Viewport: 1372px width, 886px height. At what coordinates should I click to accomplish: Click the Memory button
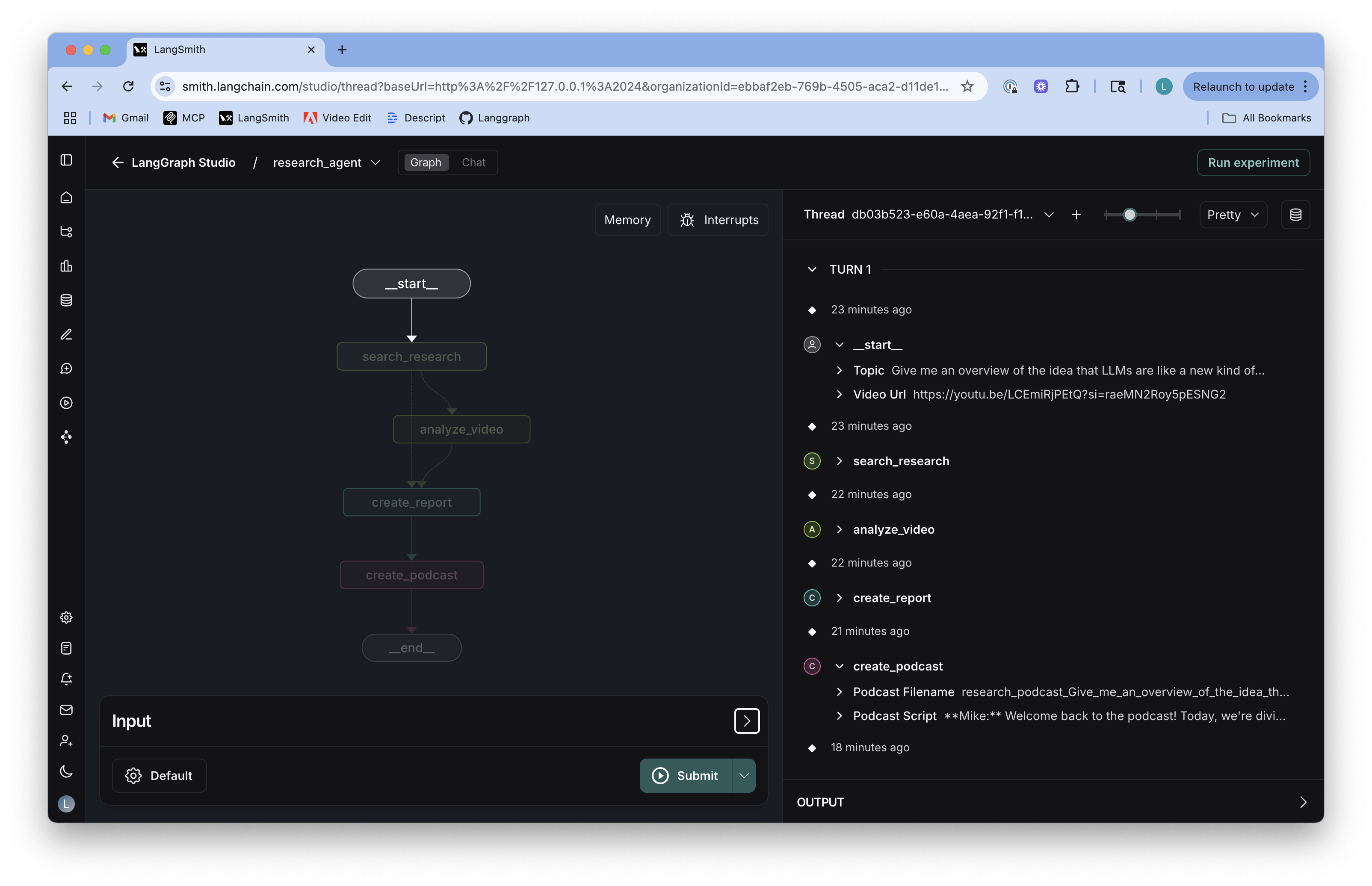click(x=627, y=220)
